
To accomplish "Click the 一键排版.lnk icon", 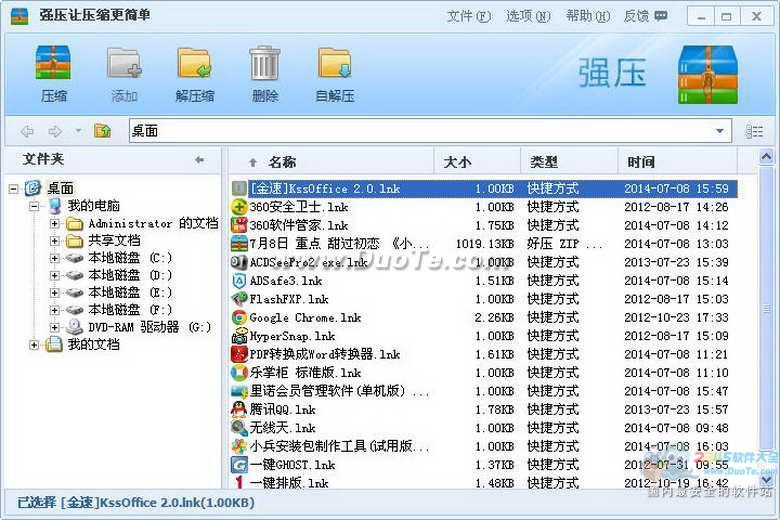I will [239, 483].
